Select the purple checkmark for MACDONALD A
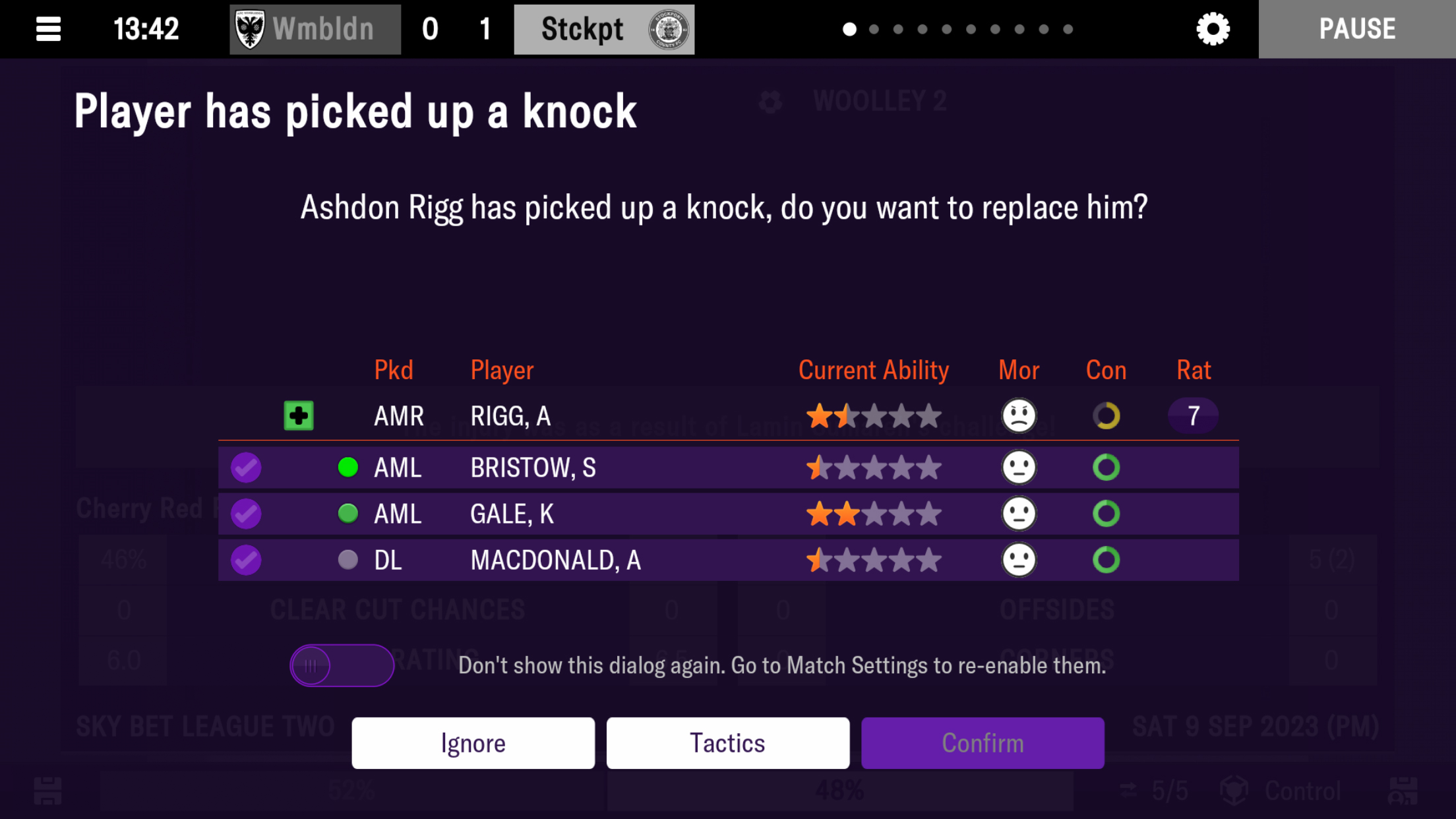 246,559
